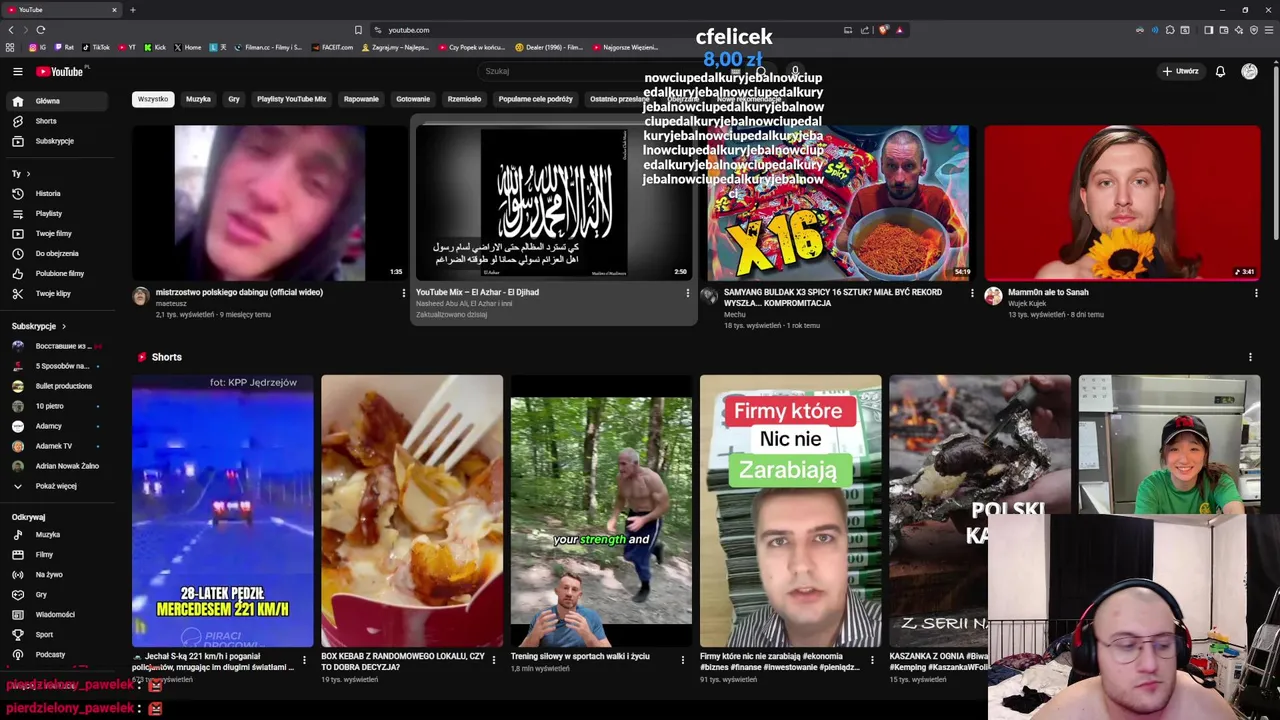The image size is (1280, 720).
Task: Open Polubione filmy in the sidebar
Action: (55, 273)
